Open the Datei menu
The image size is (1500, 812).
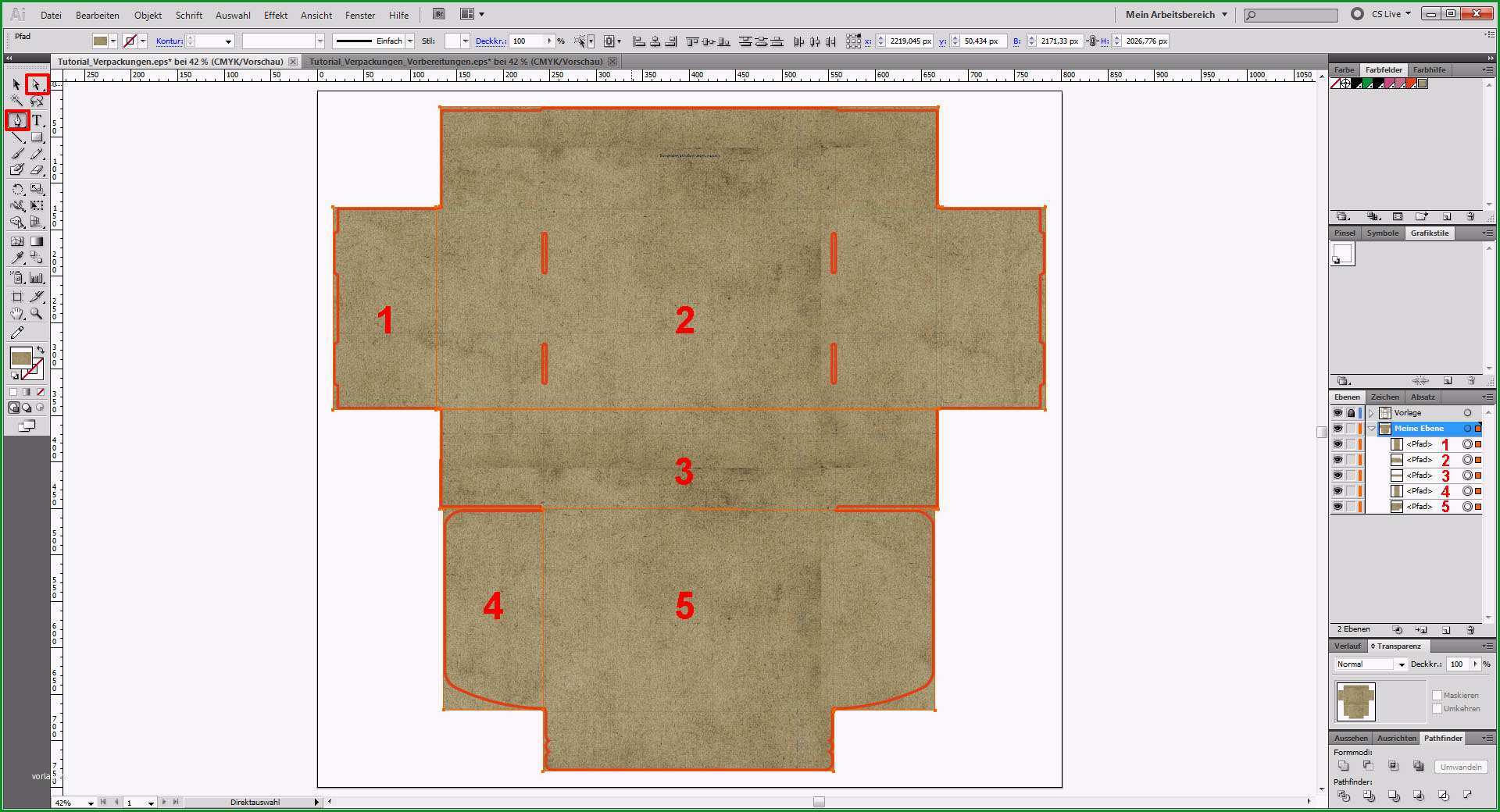tap(51, 15)
